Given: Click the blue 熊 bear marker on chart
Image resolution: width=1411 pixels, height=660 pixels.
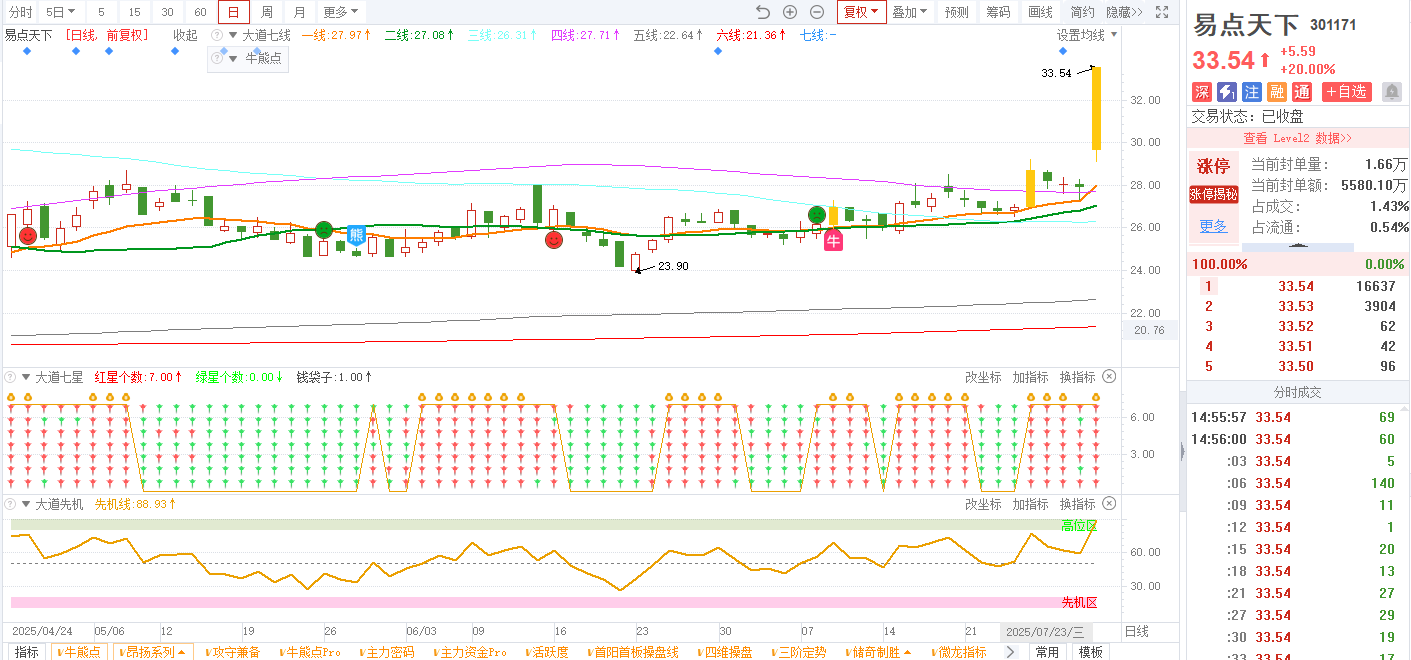Looking at the screenshot, I should point(356,236).
